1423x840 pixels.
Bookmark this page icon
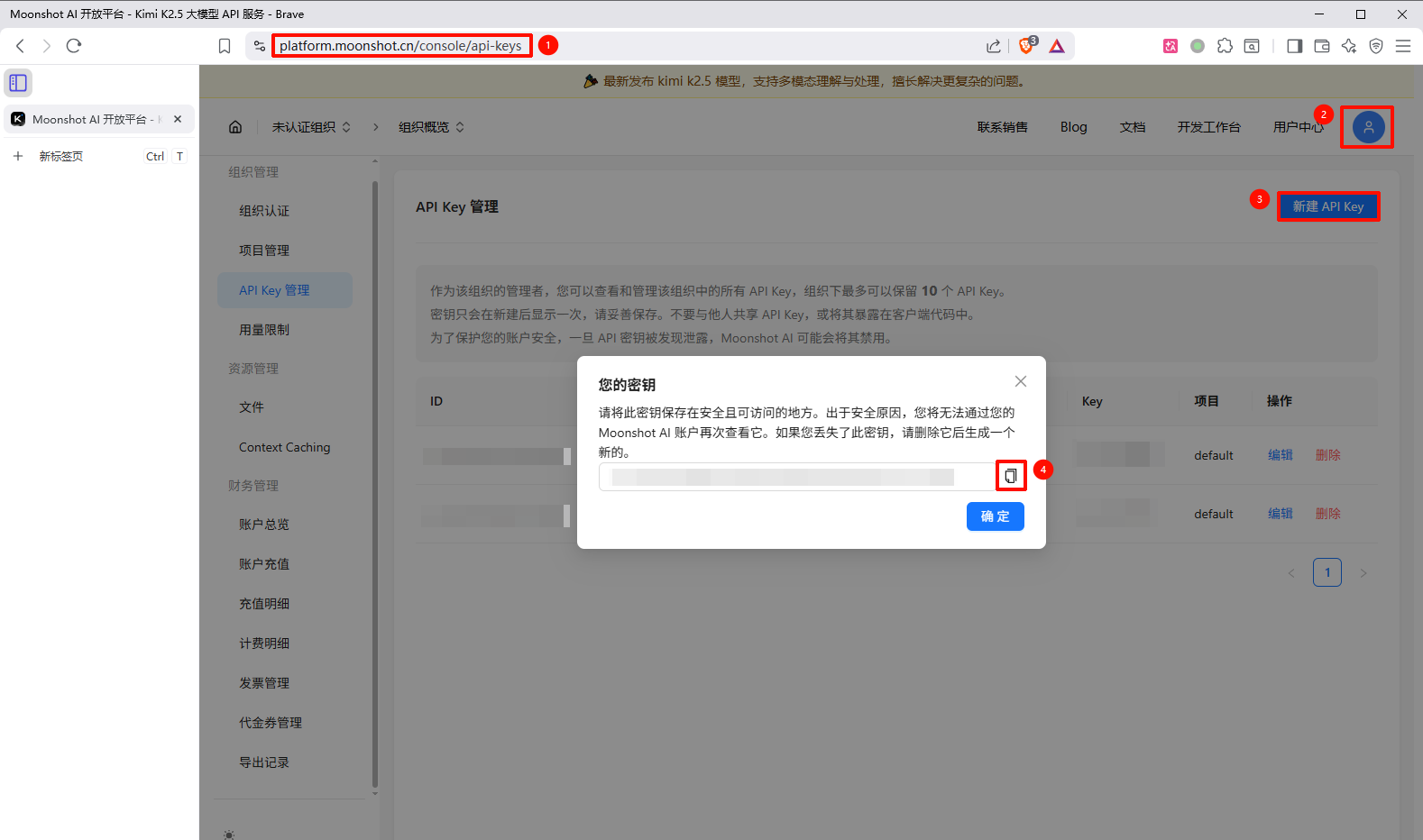[x=225, y=46]
